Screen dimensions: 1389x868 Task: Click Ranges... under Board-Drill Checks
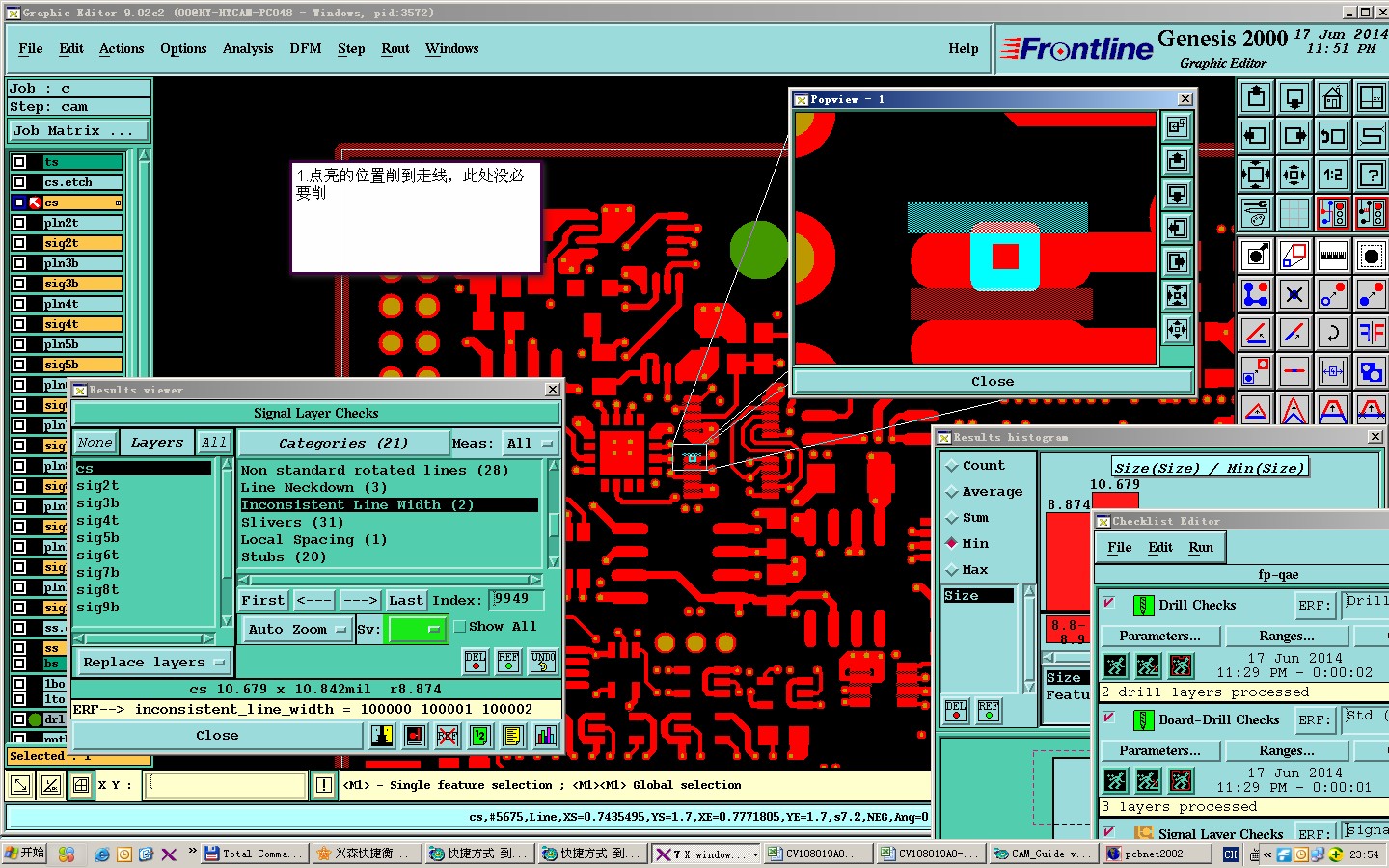click(x=1287, y=750)
